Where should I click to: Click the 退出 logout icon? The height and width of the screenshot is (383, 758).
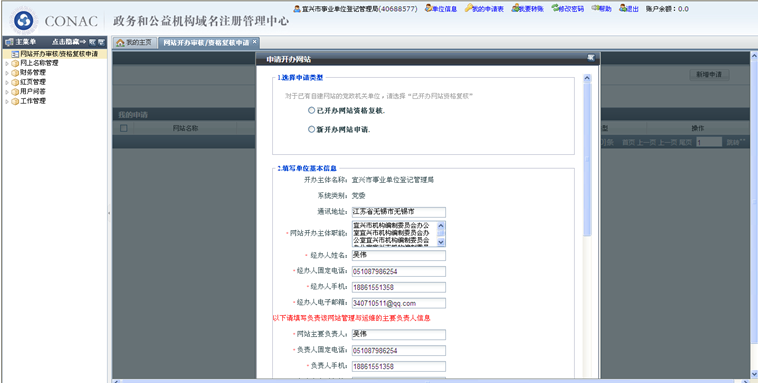[x=623, y=8]
